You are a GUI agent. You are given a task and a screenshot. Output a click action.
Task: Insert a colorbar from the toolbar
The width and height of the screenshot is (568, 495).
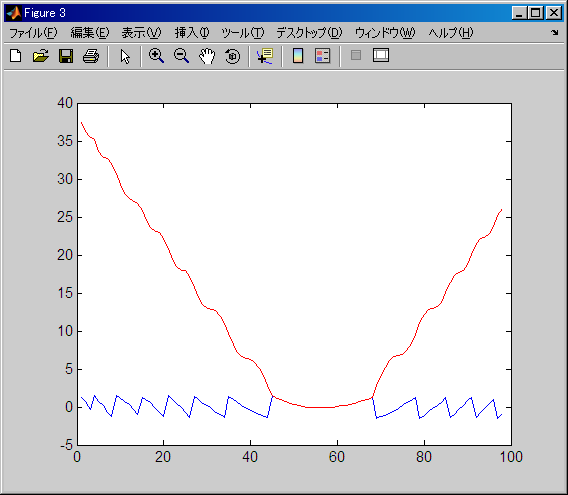click(298, 56)
